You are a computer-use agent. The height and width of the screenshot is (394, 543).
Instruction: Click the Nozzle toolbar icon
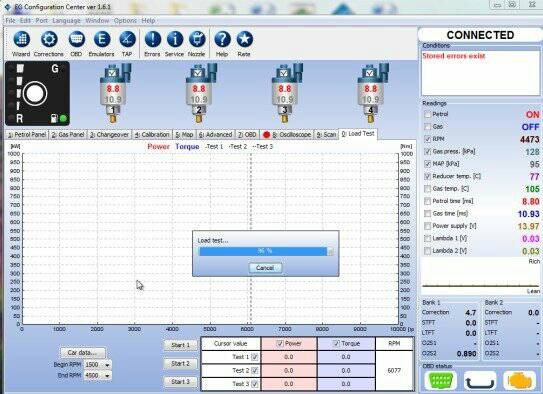click(197, 39)
